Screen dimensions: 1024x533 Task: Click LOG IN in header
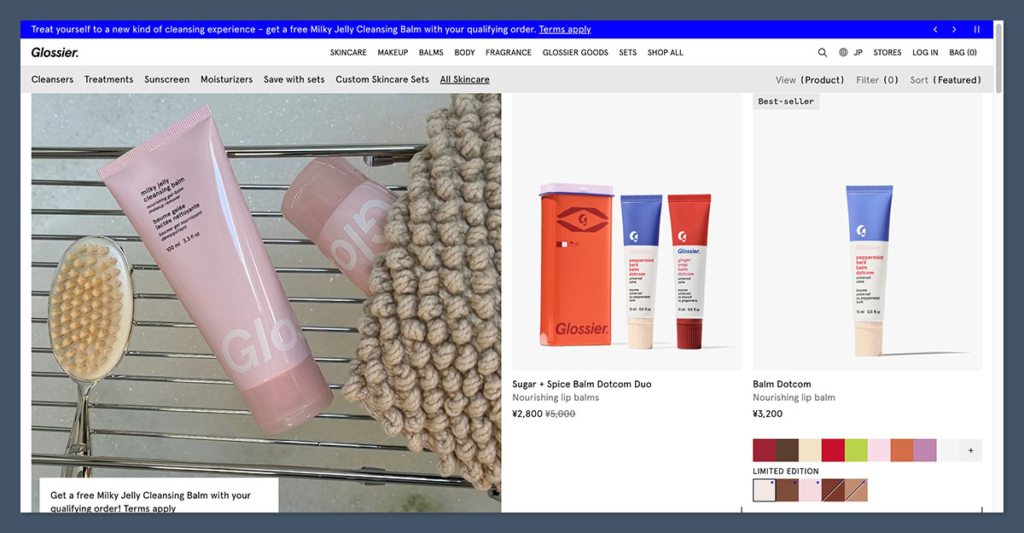(x=925, y=52)
